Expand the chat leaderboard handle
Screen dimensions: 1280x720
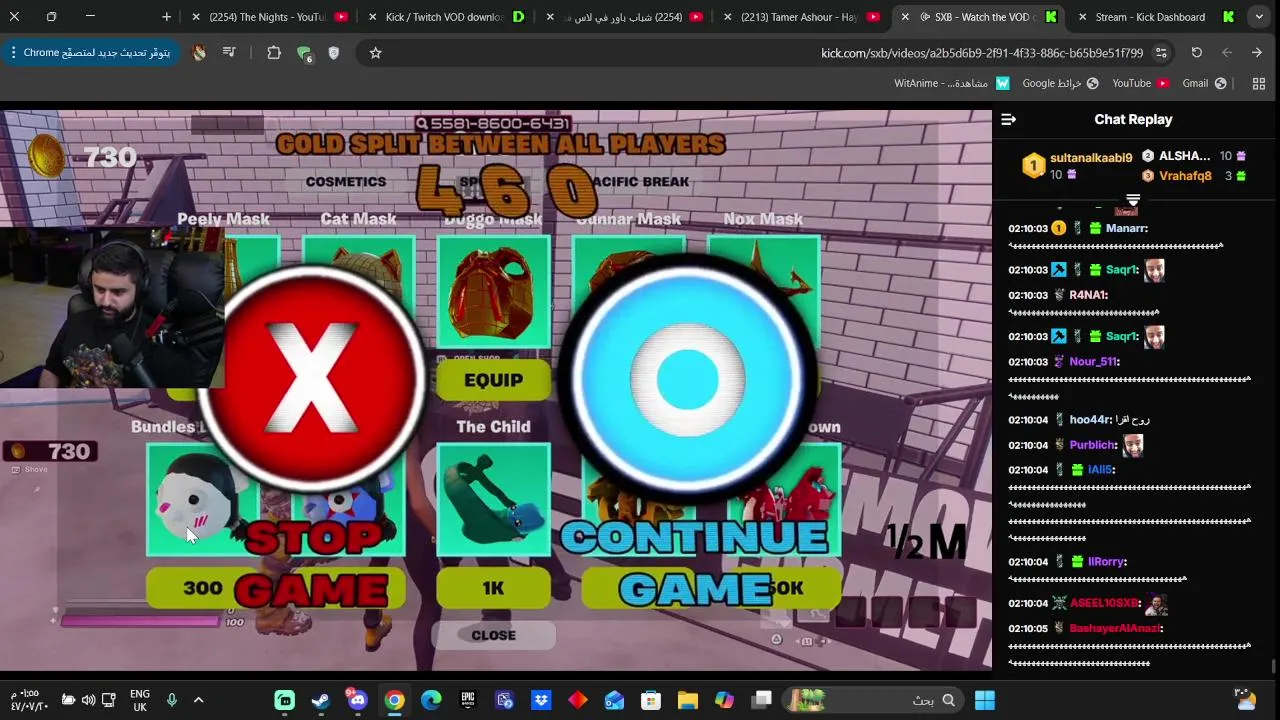(x=1133, y=200)
